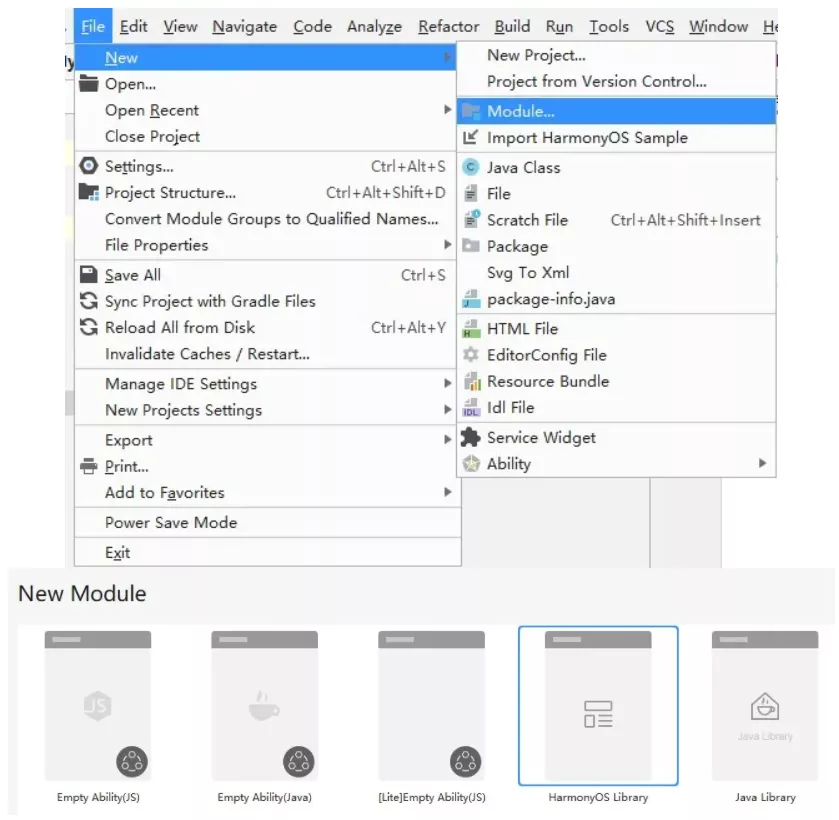Open the View menu

click(180, 26)
